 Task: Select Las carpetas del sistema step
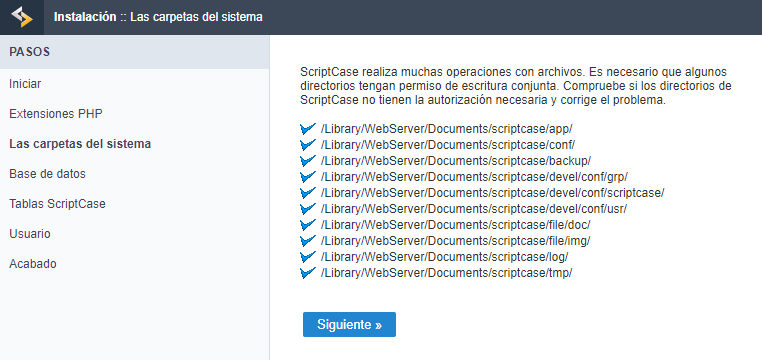tap(80, 144)
